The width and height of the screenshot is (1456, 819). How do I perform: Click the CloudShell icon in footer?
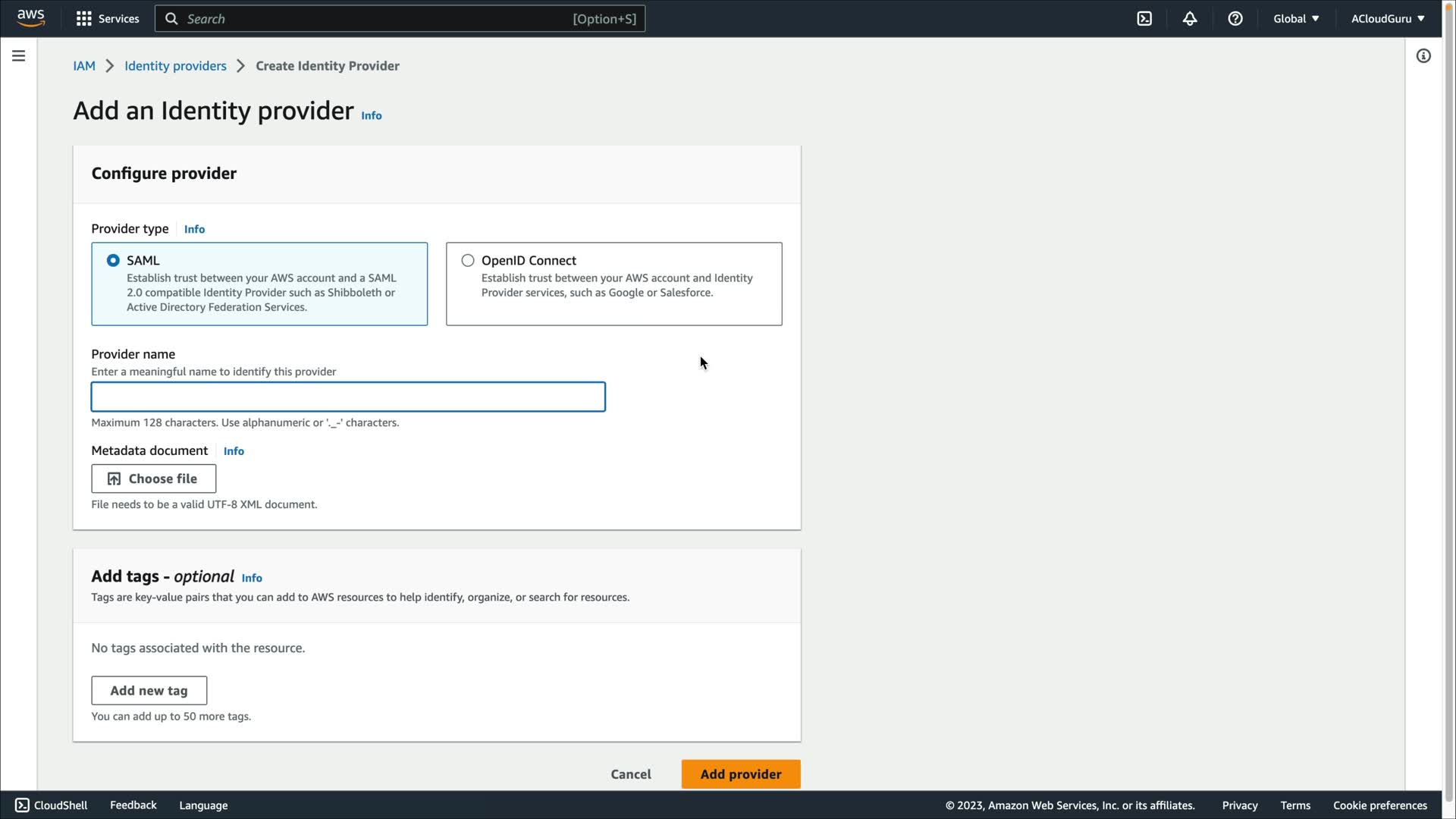(22, 805)
